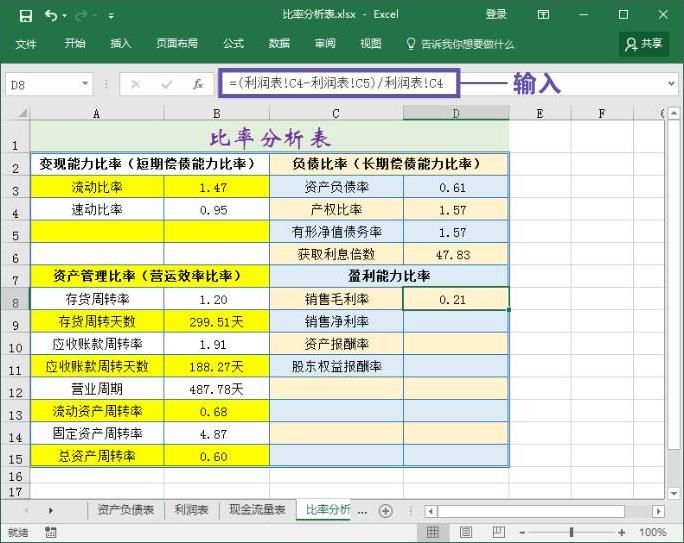Click the 登录 sign-in button
684x543 pixels.
point(496,14)
